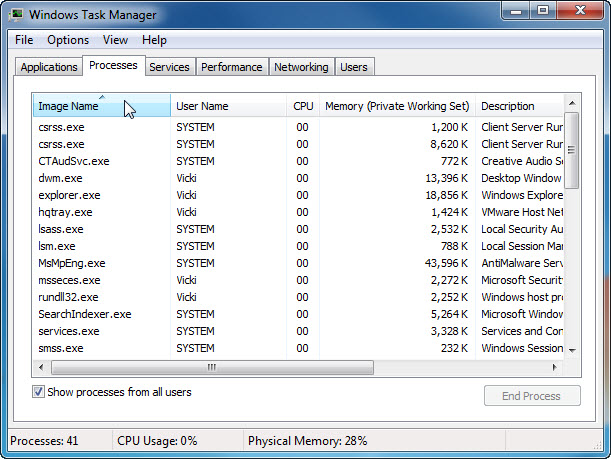Sort by Description column header
Image resolution: width=611 pixels, height=459 pixels.
pos(519,106)
